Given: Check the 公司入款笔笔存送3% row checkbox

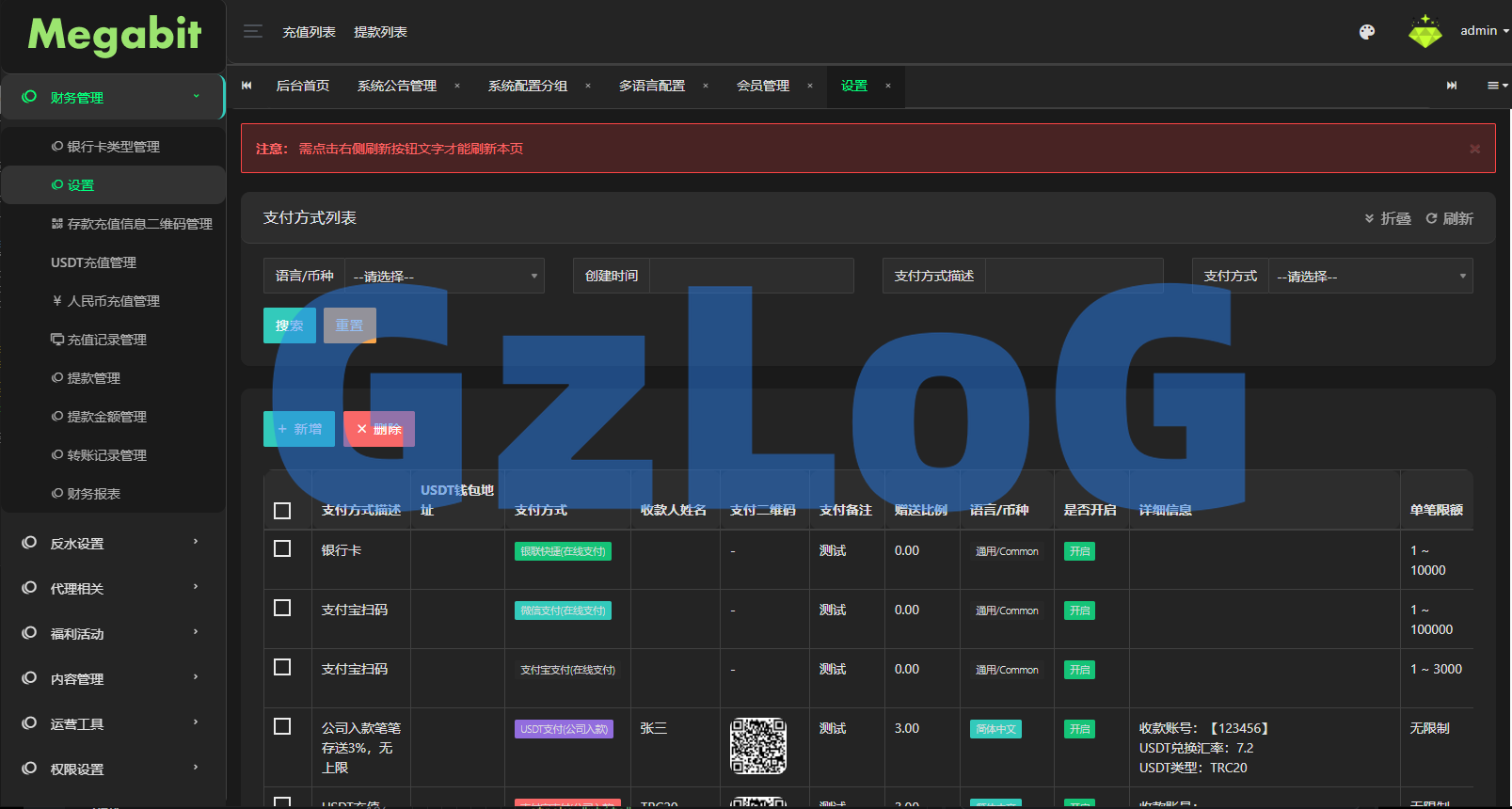Looking at the screenshot, I should (282, 726).
